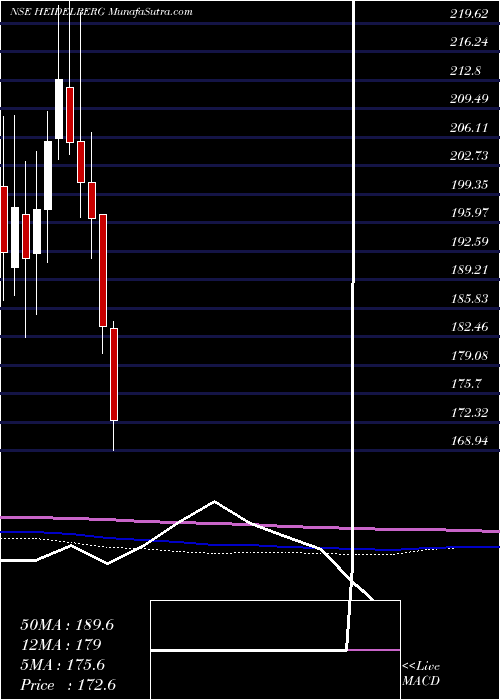The width and height of the screenshot is (500, 700).
Task: Click the long red candle ending near 183
Action: (x=103, y=270)
